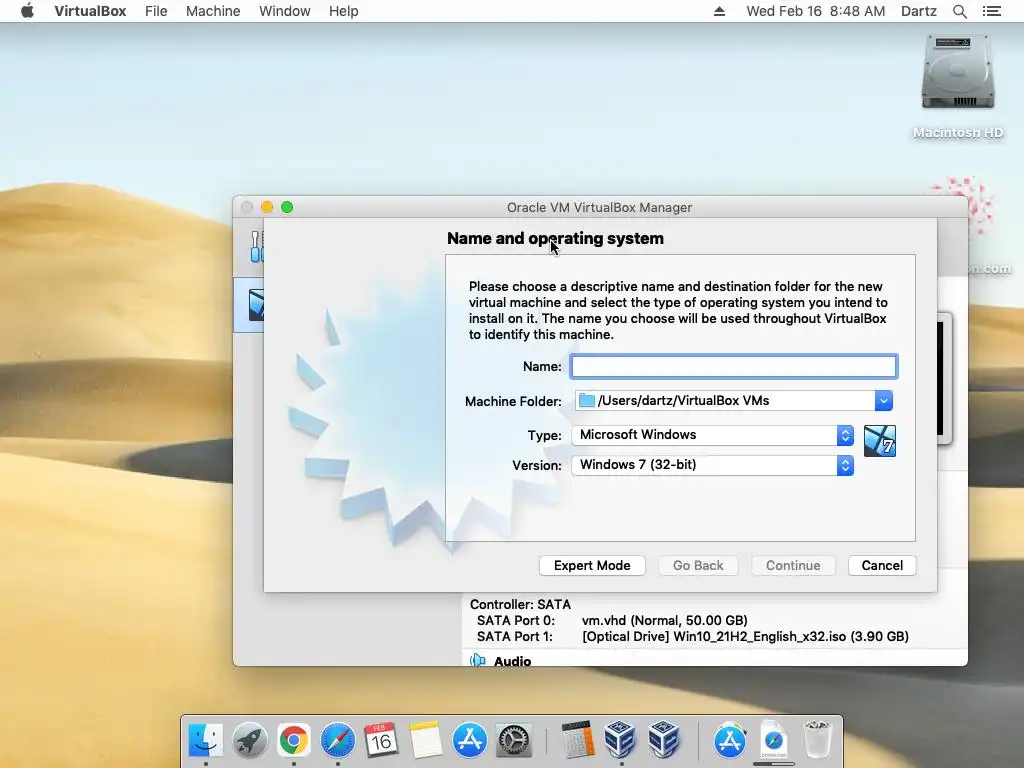Open Google Chrome from the dock

pyautogui.click(x=293, y=740)
